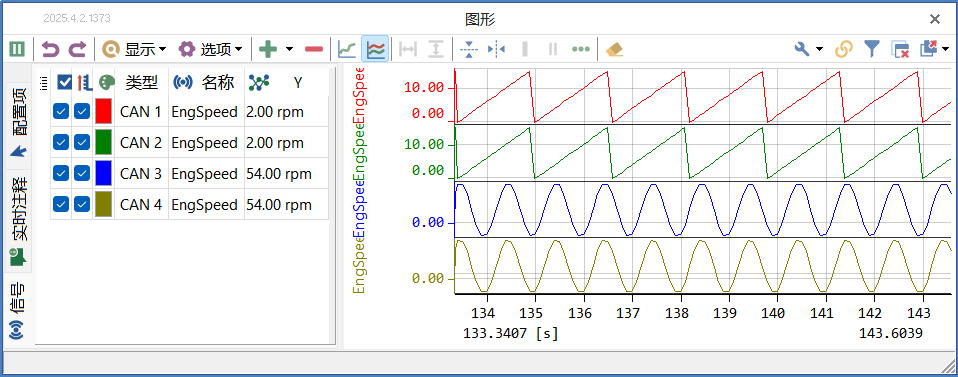Expand the arrow beside the pop-out window icon
This screenshot has height=377, width=958.
pos(945,49)
